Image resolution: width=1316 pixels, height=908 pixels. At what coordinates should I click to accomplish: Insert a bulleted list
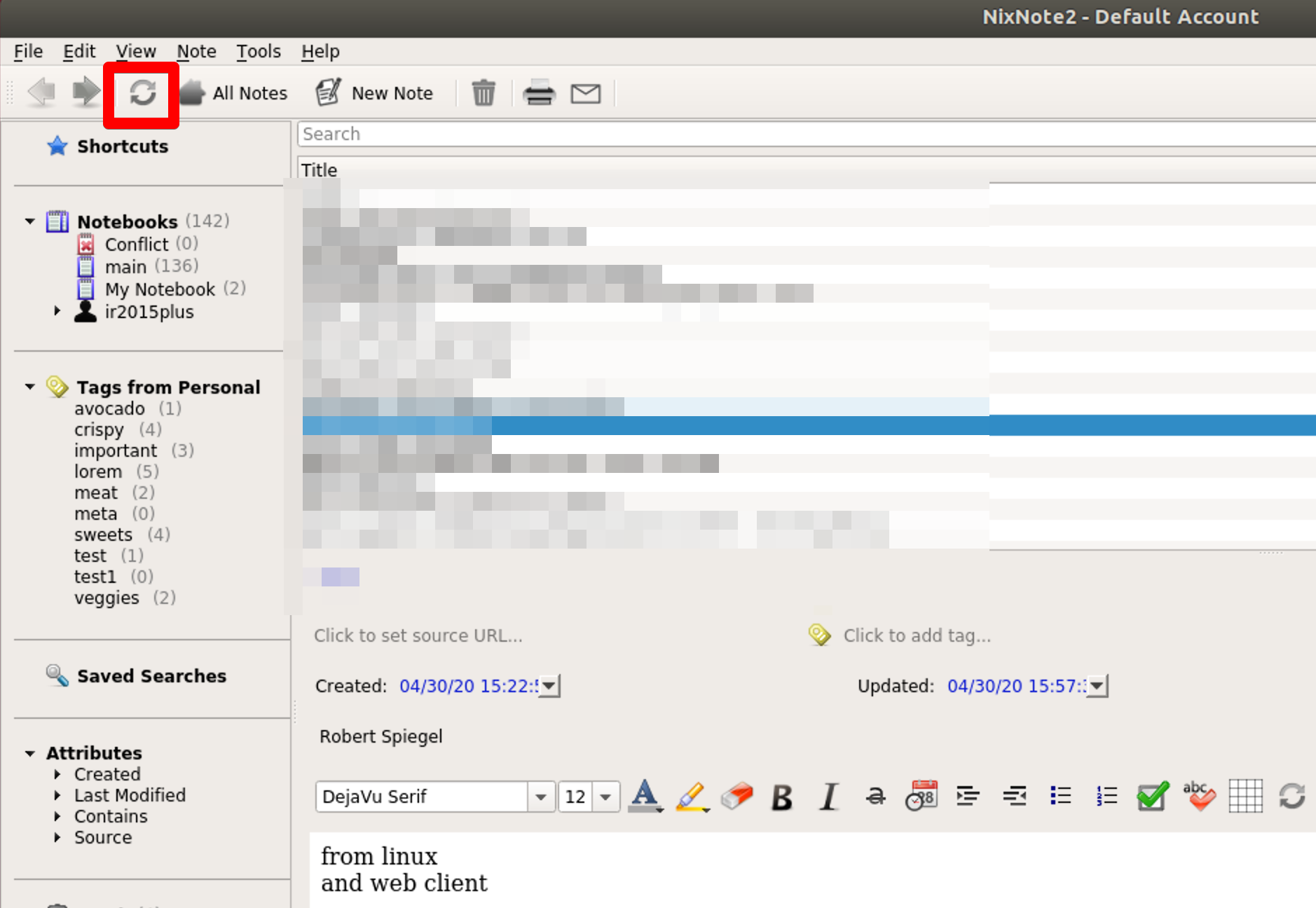[x=1060, y=796]
